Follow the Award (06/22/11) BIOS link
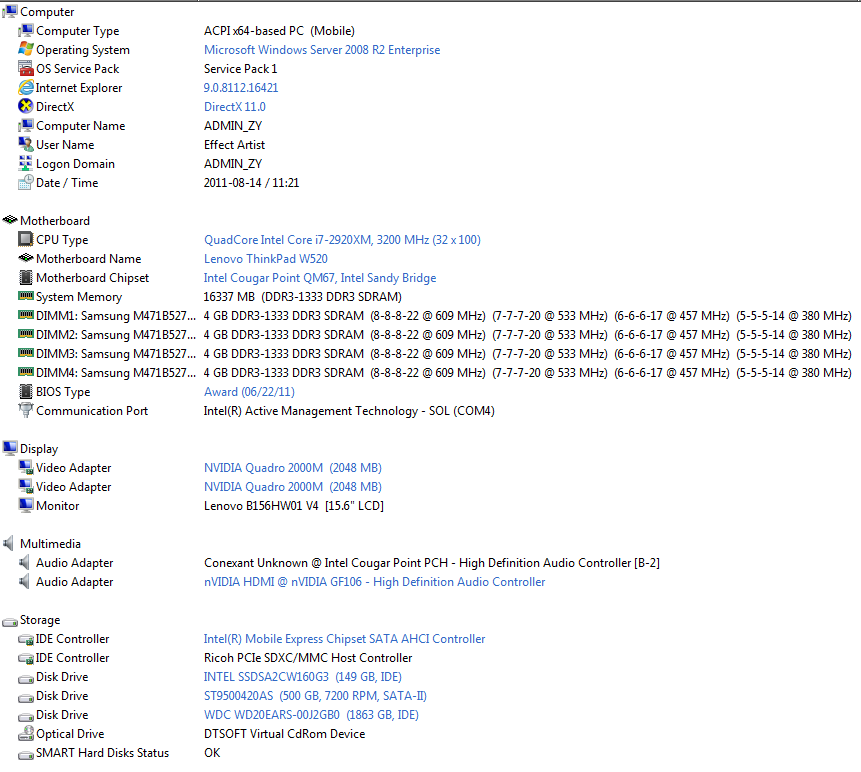The width and height of the screenshot is (861, 772). coord(249,392)
